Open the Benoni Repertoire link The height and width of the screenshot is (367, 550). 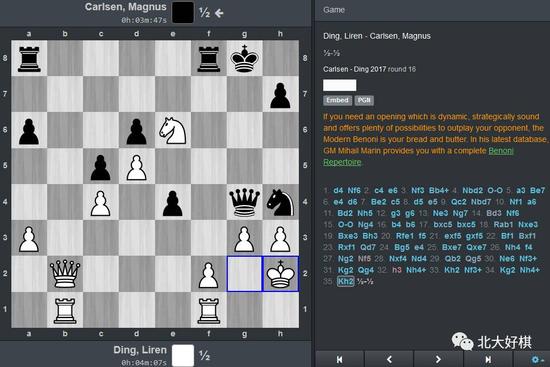click(x=501, y=151)
